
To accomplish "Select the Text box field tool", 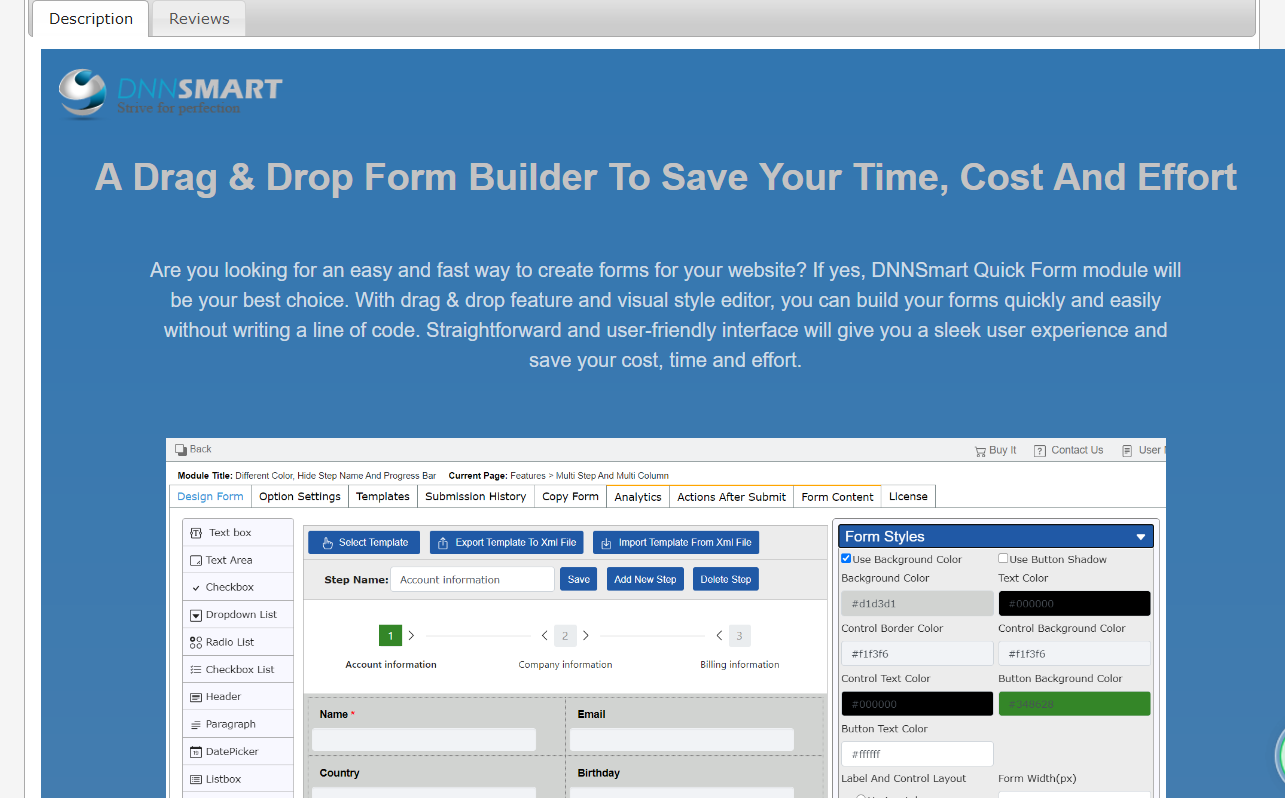I will point(238,533).
